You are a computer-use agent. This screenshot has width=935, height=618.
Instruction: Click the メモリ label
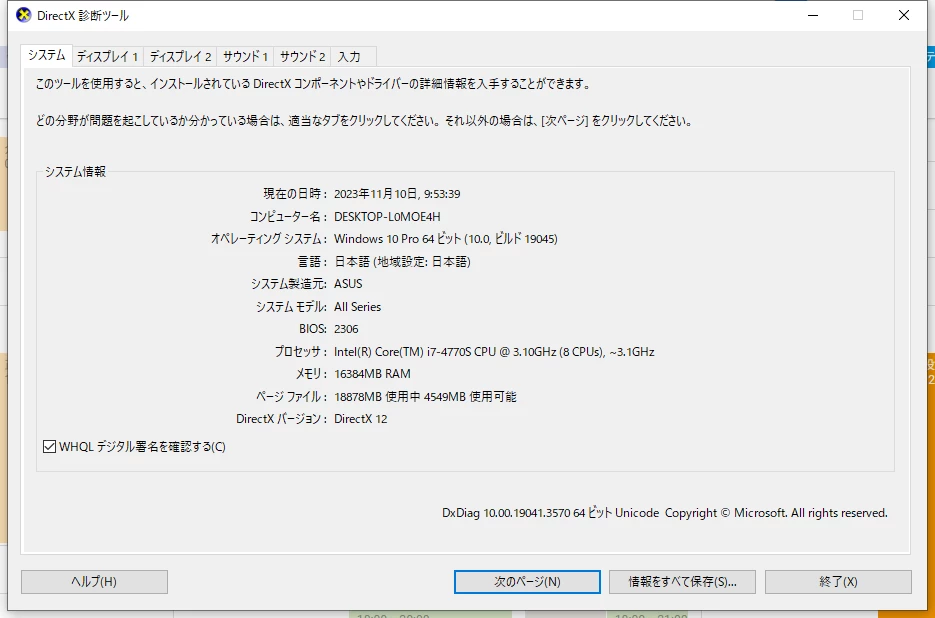click(x=312, y=374)
